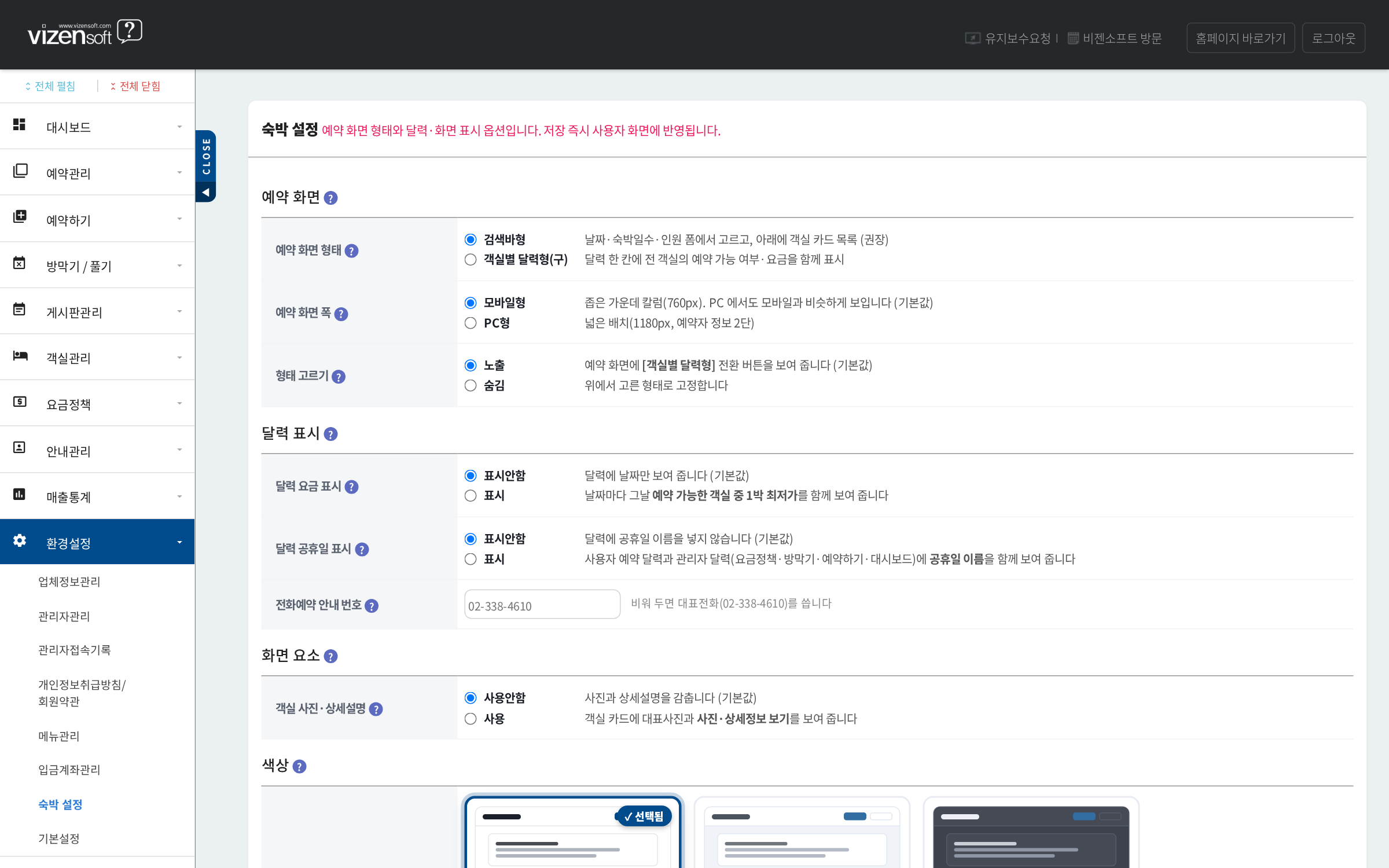Viewport: 1389px width, 868px height.
Task: Click the 홈페이지 바로가기 button
Action: tap(1240, 38)
